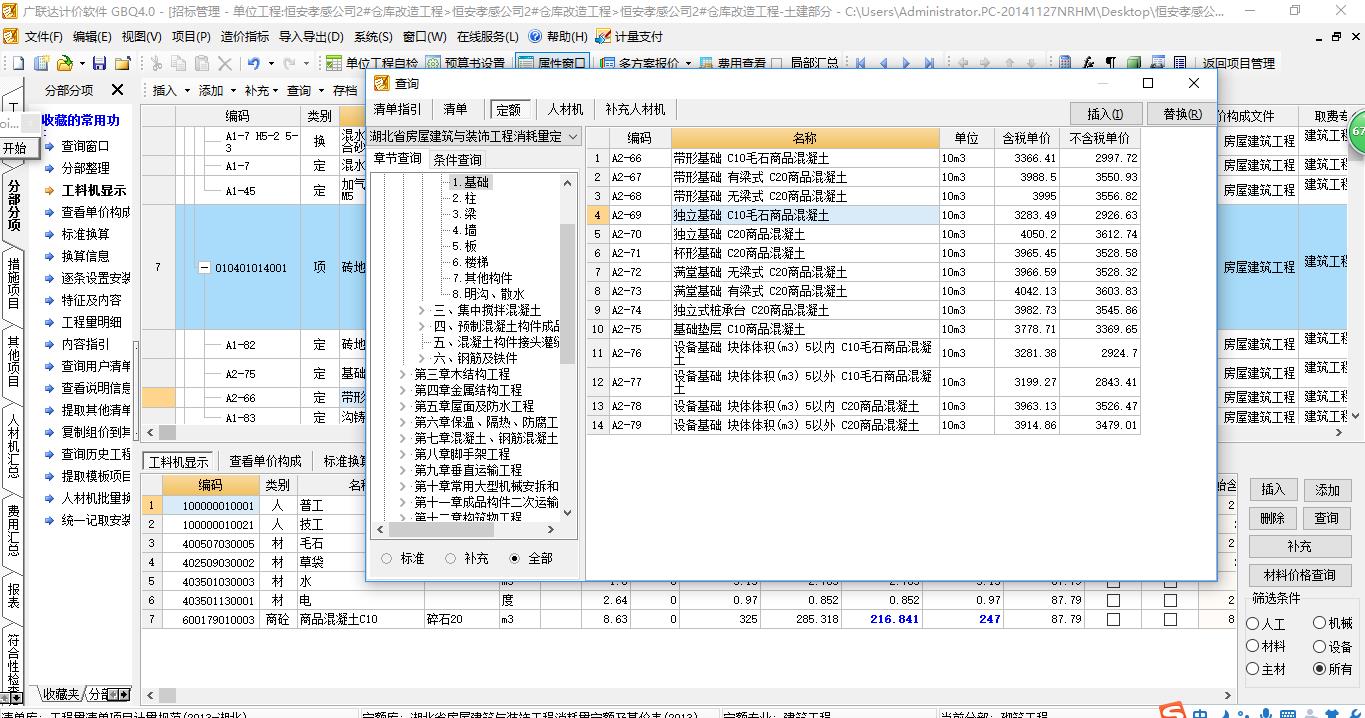Click 删除 button in right panel
The image size is (1365, 718).
tap(1273, 518)
